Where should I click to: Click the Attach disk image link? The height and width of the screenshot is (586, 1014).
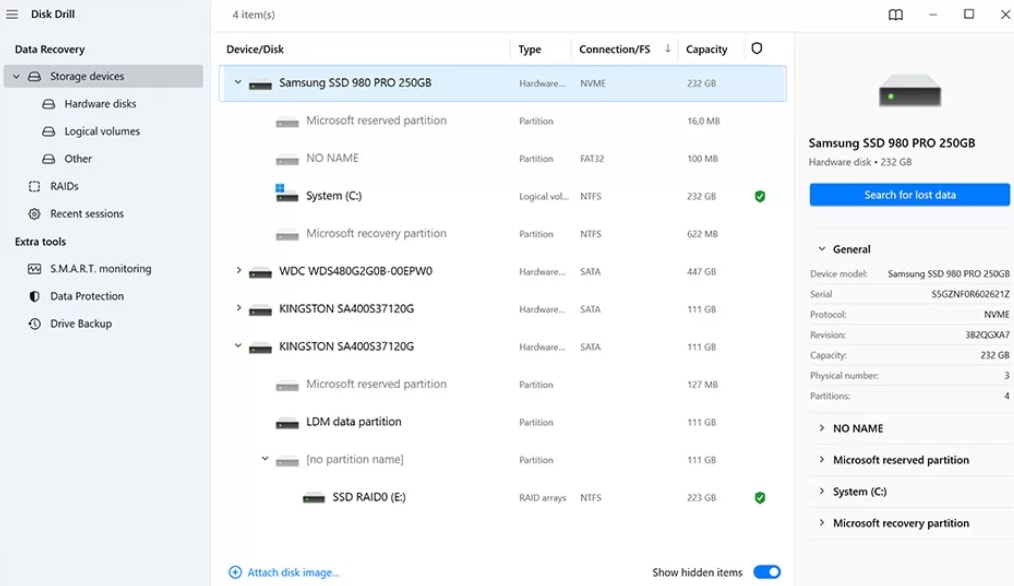coord(292,572)
